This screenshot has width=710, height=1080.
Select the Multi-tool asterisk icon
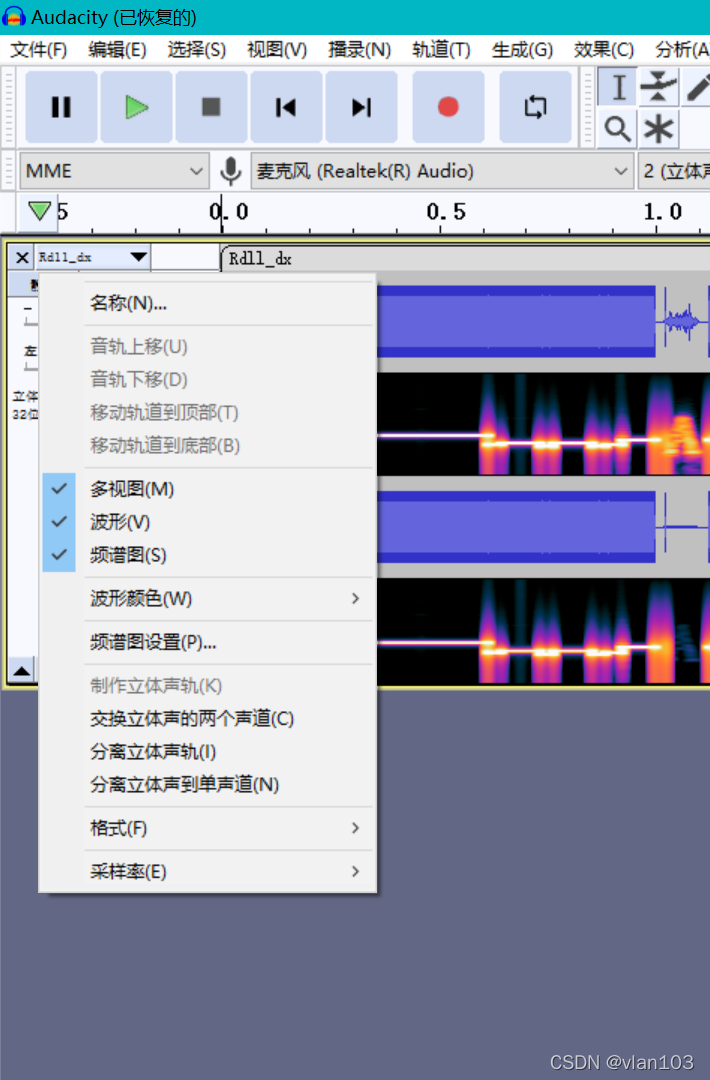[658, 129]
